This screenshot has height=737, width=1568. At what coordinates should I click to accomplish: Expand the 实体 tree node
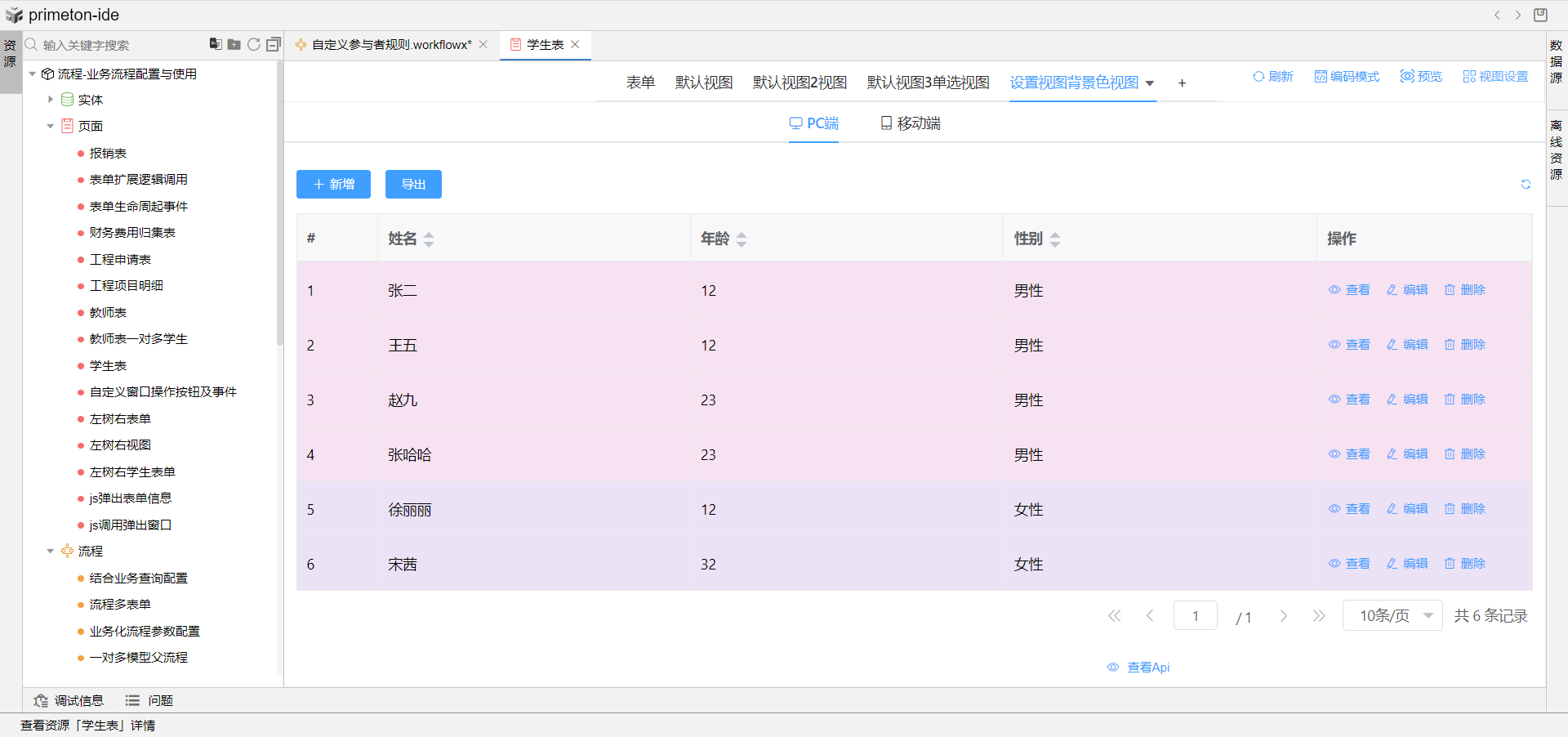51,100
